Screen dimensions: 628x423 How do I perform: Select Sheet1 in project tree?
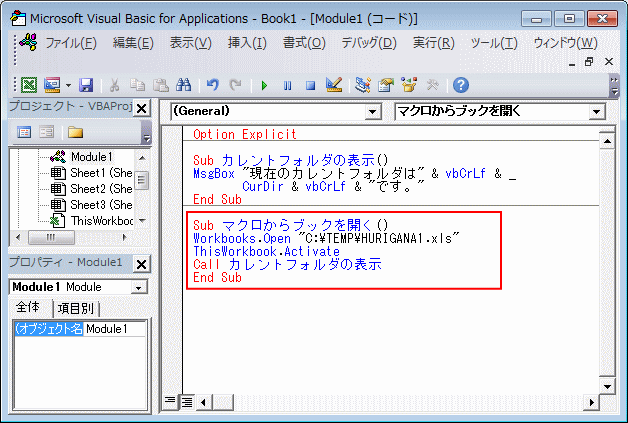pyautogui.click(x=92, y=173)
